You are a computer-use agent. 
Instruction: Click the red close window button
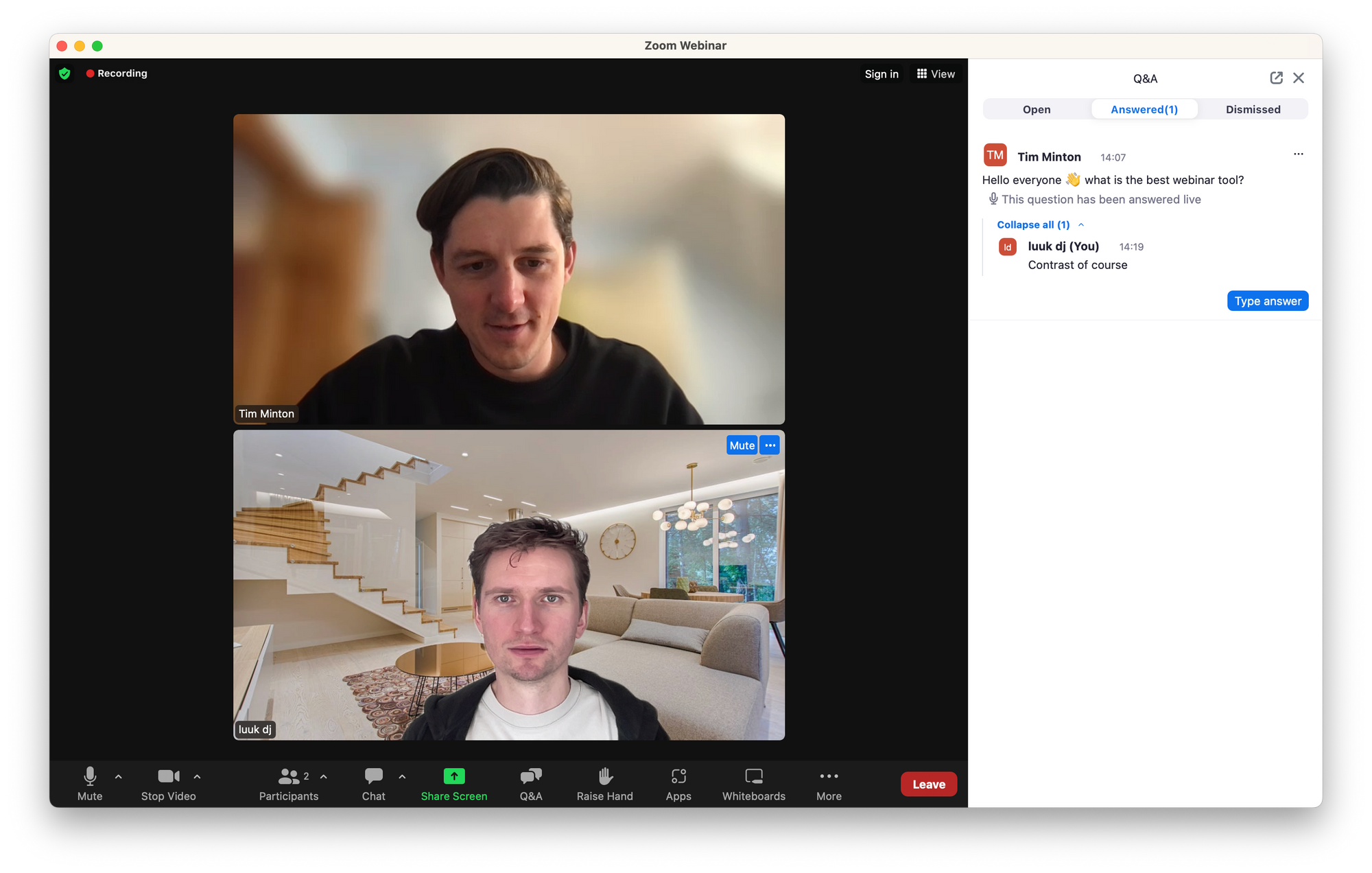pos(62,46)
